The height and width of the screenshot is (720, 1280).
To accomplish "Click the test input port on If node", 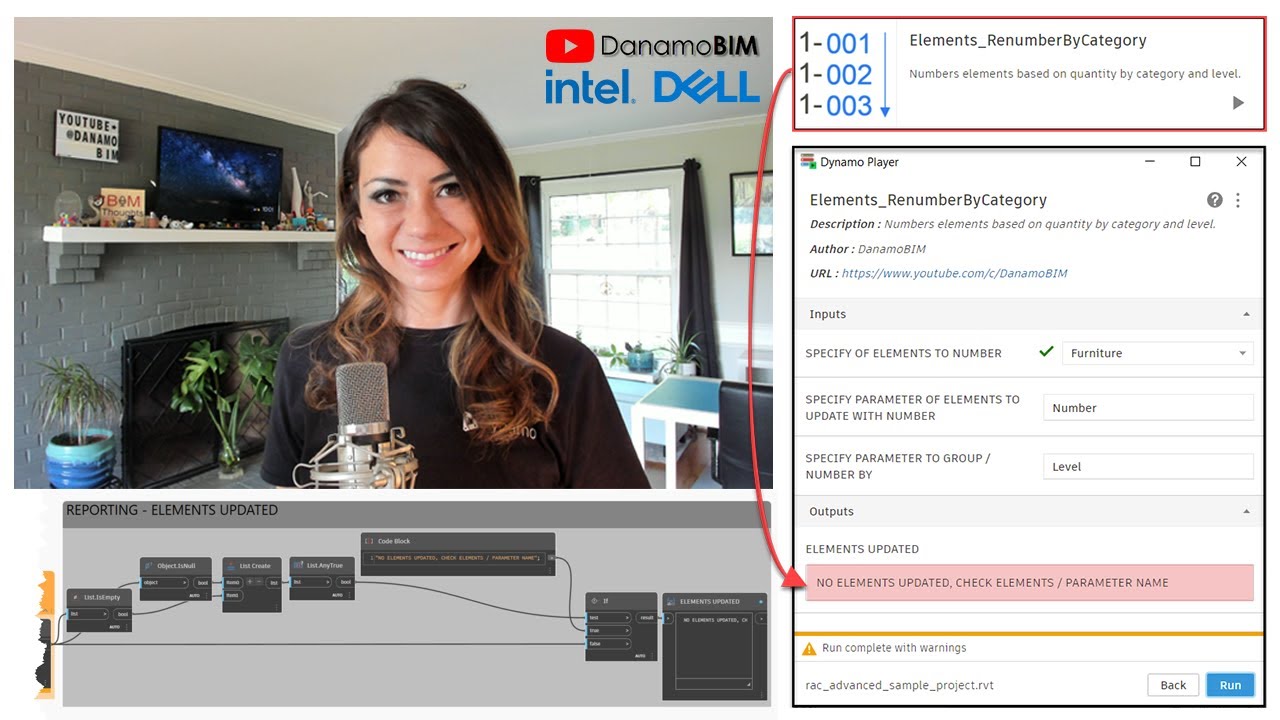I will [608, 617].
